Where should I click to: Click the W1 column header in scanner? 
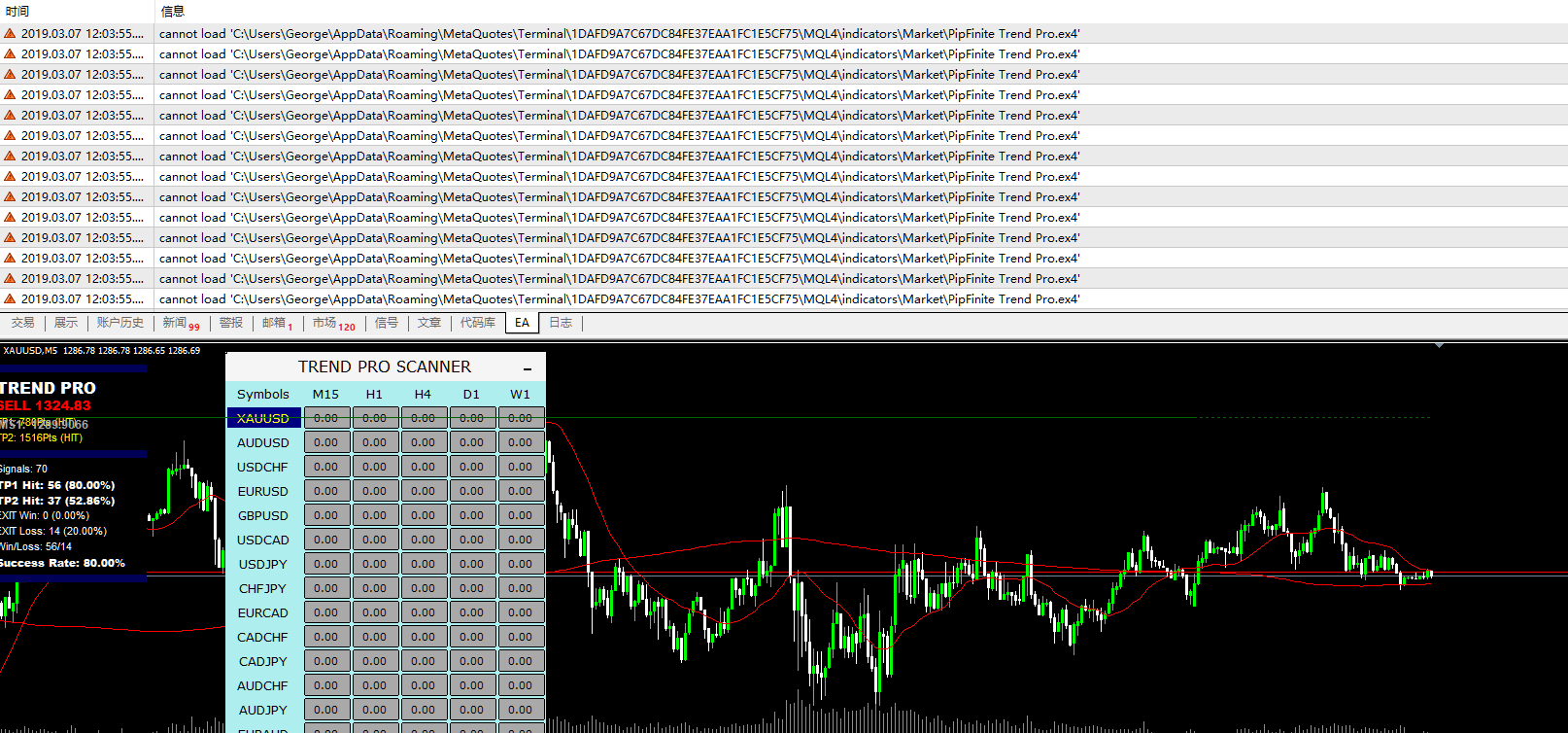point(521,394)
